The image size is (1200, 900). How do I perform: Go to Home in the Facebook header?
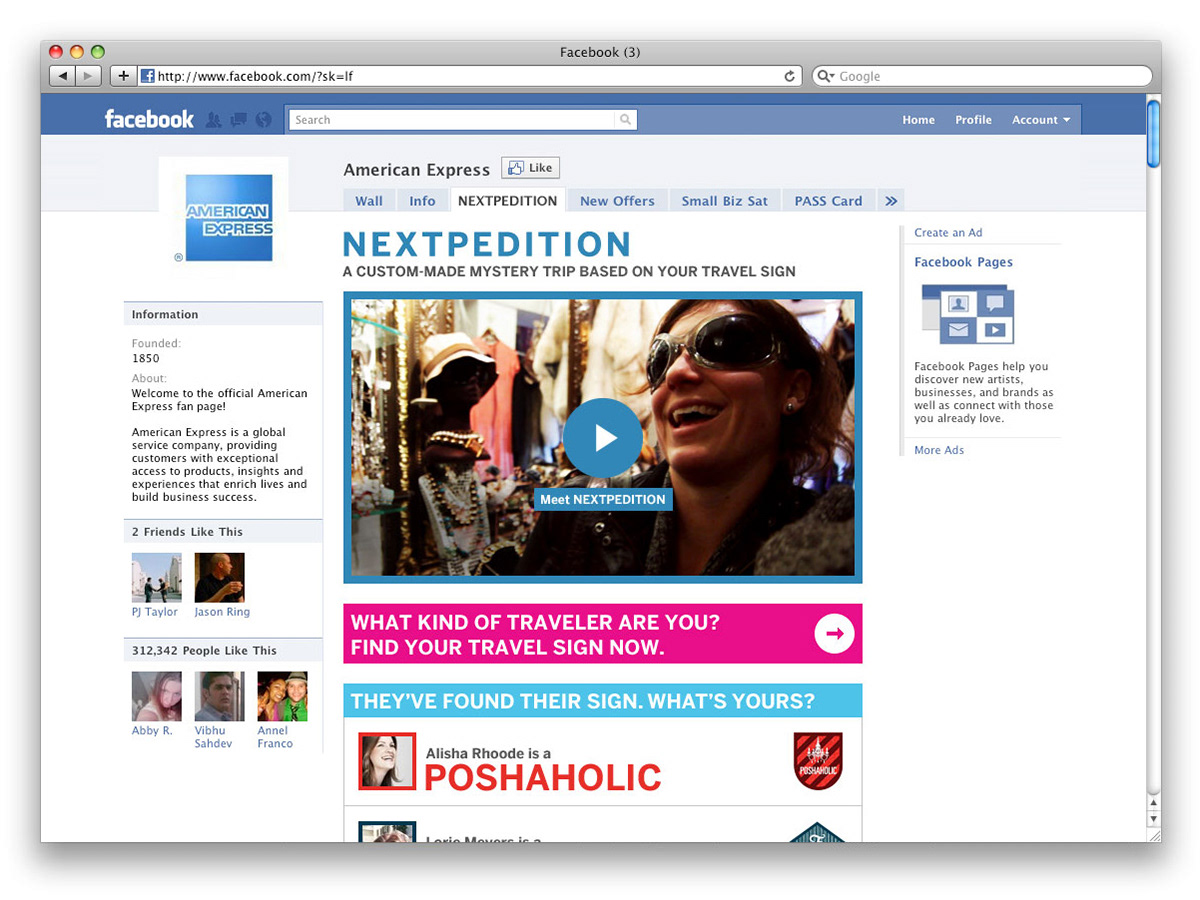click(x=918, y=120)
